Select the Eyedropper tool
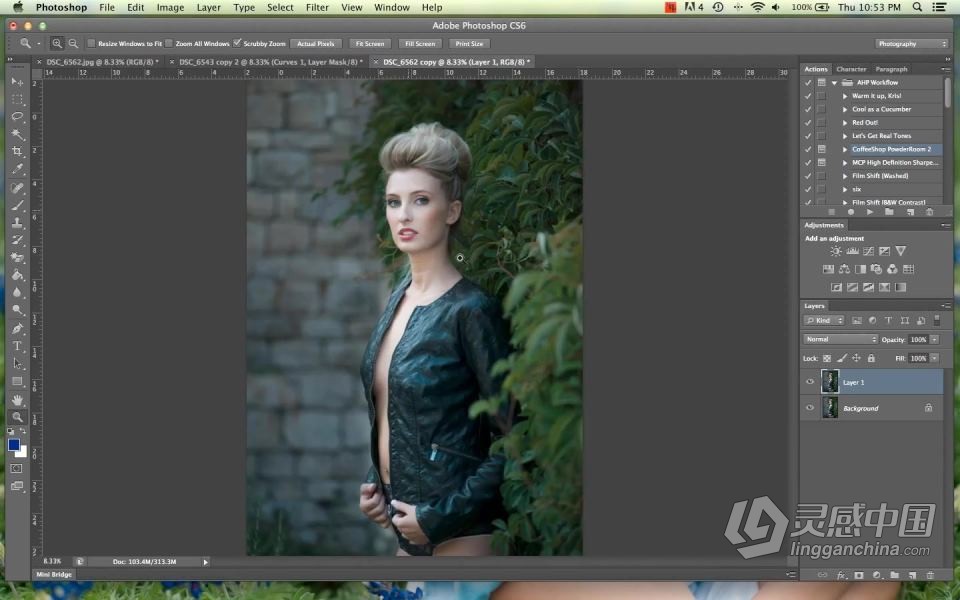The image size is (960, 600). (17, 169)
